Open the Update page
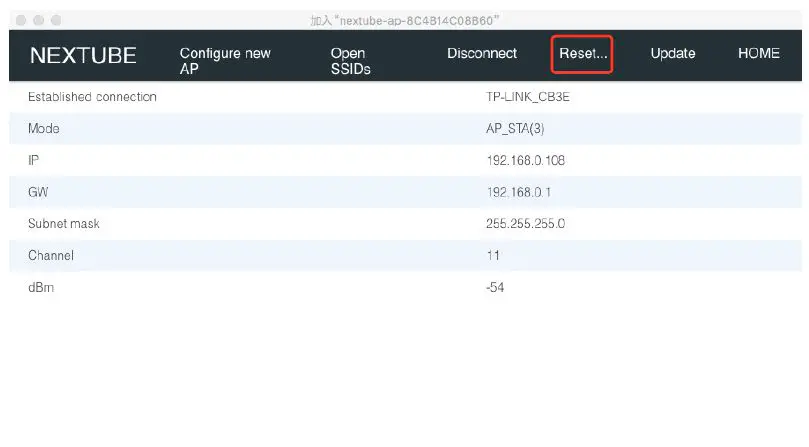Image resolution: width=809 pixels, height=447 pixels. coord(673,53)
